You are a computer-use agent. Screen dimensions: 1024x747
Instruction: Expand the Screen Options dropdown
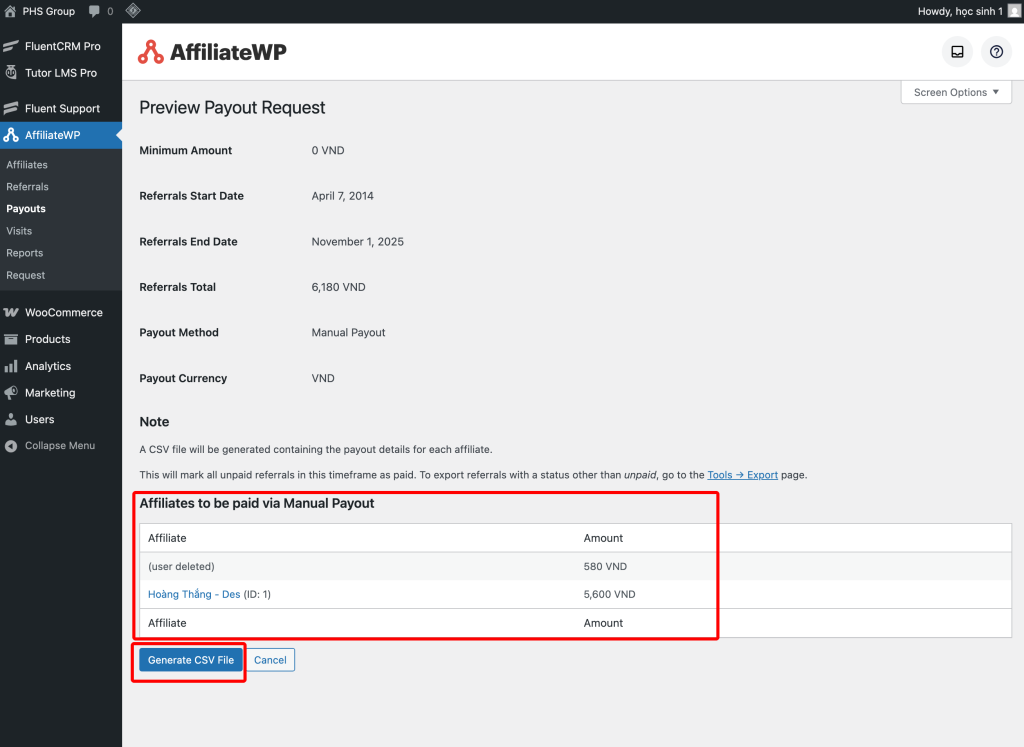coord(956,92)
